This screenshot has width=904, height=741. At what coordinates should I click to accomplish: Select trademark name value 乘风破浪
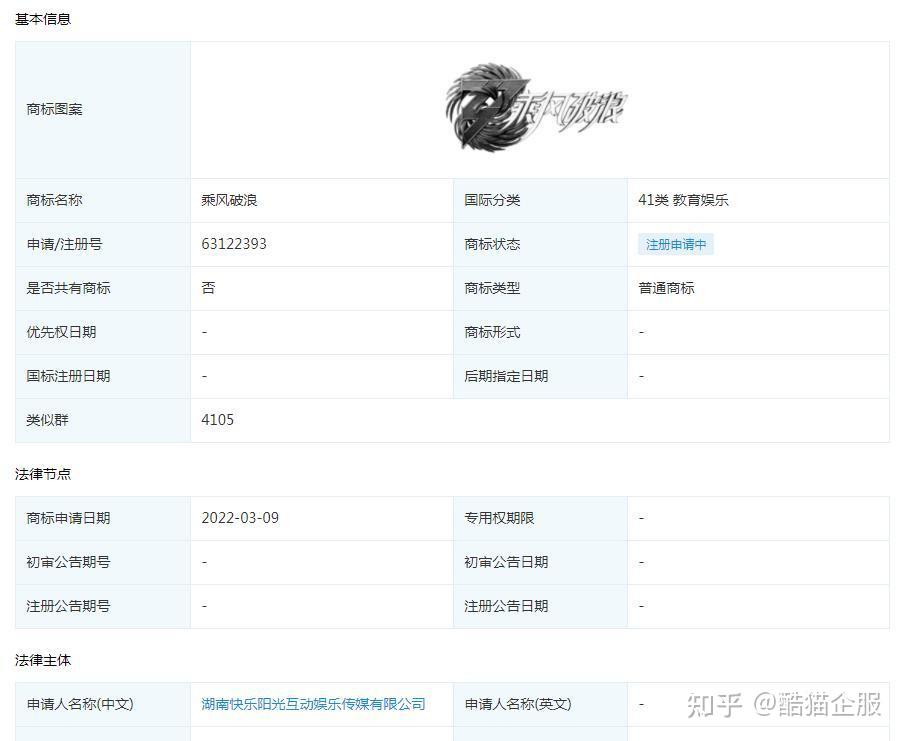[x=229, y=200]
